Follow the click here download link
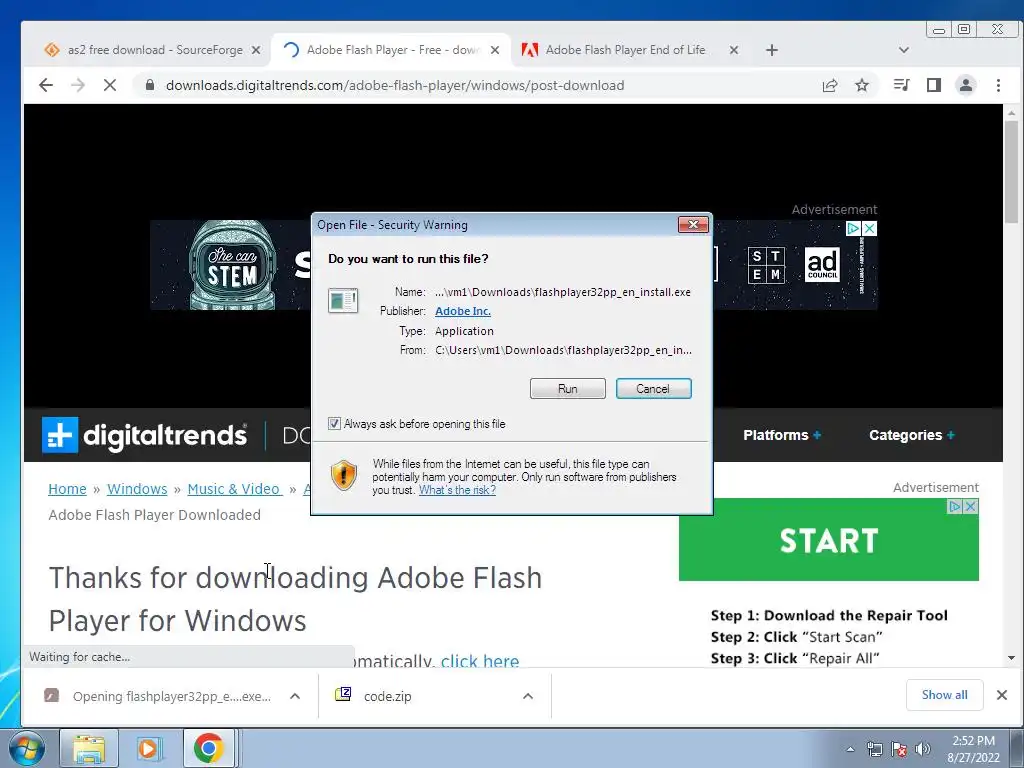Viewport: 1024px width, 768px height. pos(480,660)
